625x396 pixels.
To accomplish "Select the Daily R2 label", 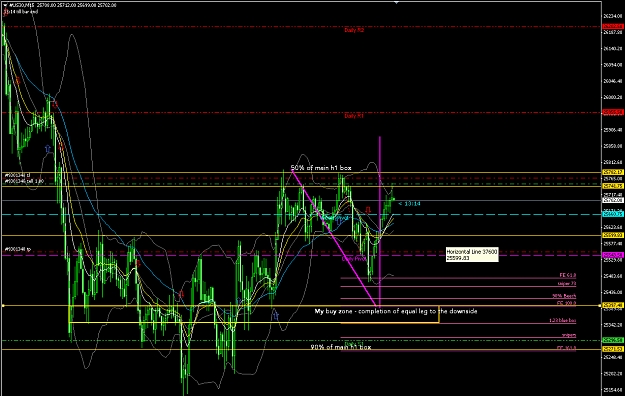I will pyautogui.click(x=354, y=30).
